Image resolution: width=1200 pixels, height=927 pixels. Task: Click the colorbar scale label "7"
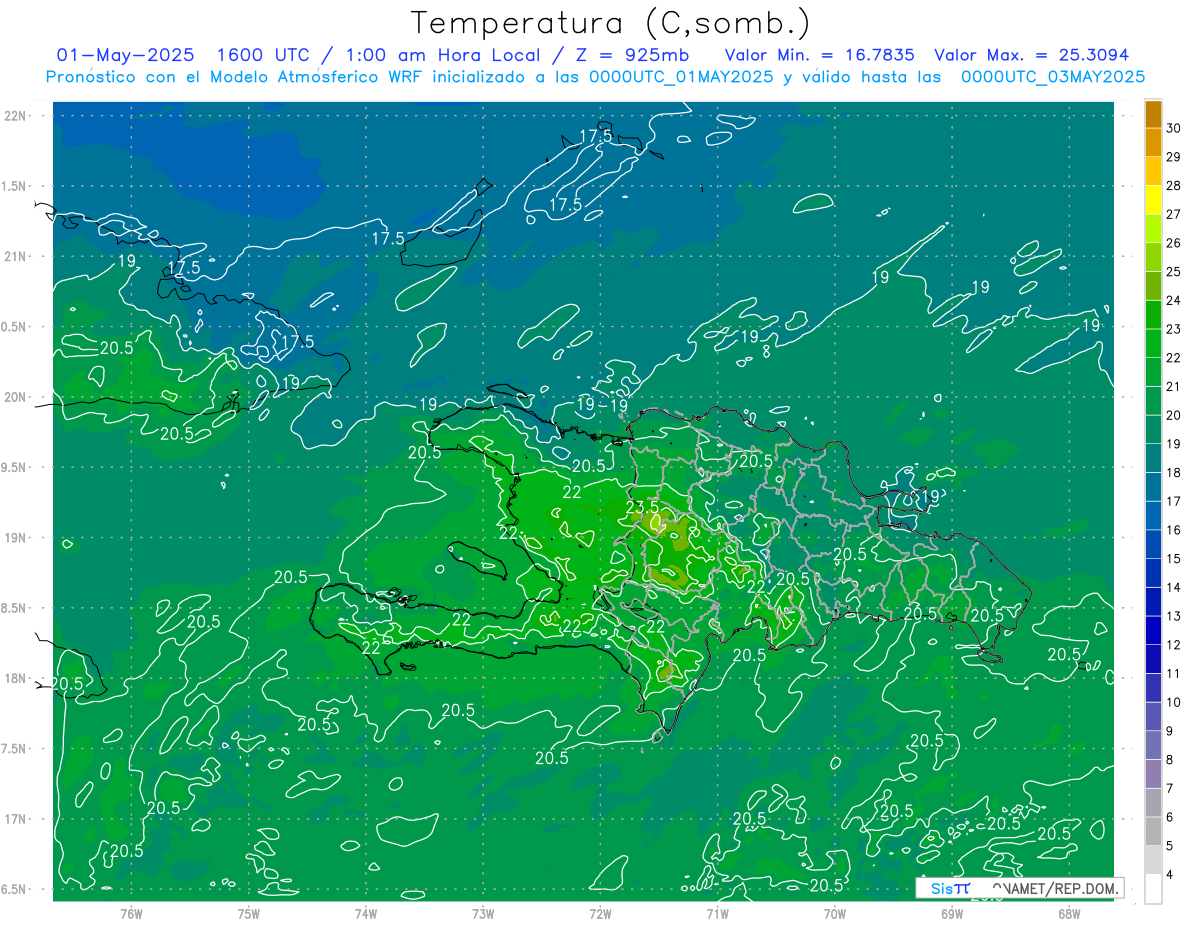point(1169,788)
